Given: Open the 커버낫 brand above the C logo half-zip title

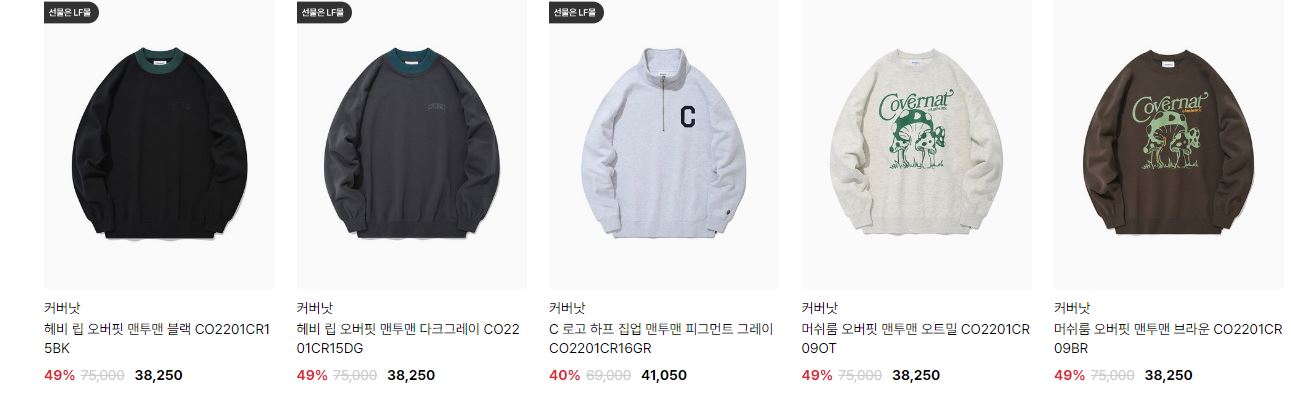Looking at the screenshot, I should [567, 308].
